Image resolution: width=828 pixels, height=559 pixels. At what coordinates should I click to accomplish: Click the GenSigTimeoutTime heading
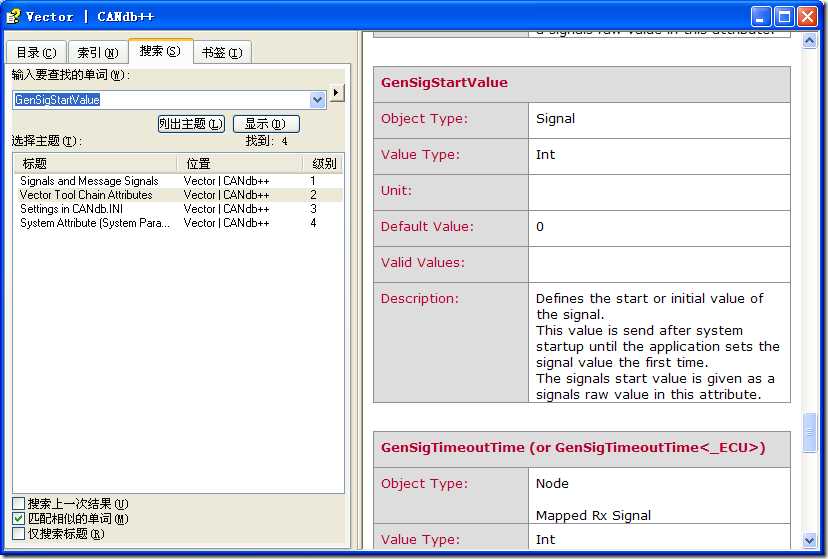[x=573, y=448]
